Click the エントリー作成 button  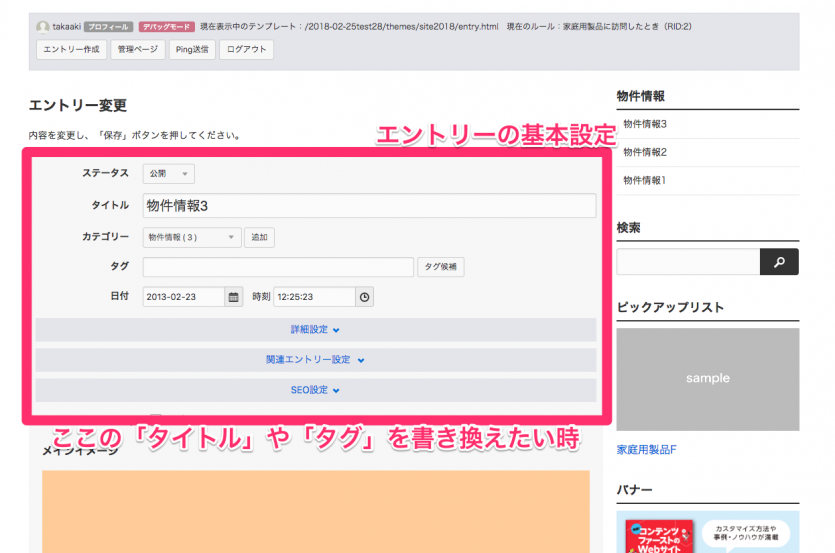pyautogui.click(x=71, y=50)
